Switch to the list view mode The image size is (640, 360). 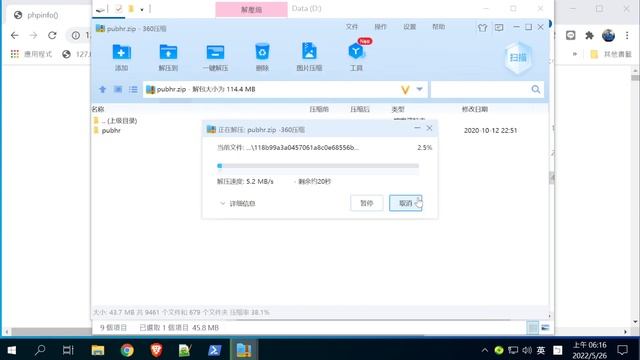click(133, 89)
